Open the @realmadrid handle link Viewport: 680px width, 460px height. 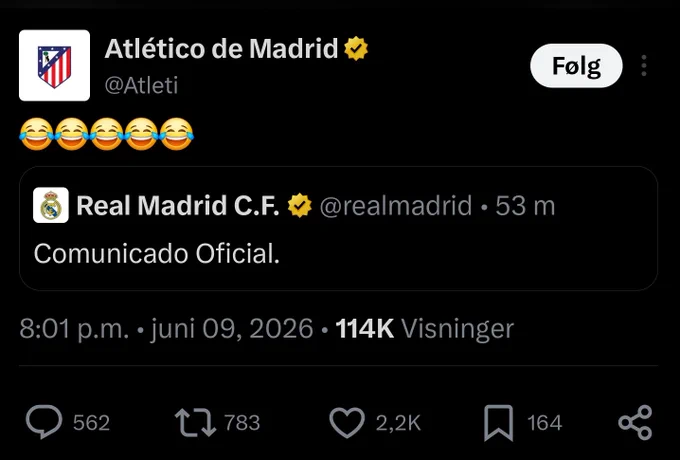click(396, 205)
